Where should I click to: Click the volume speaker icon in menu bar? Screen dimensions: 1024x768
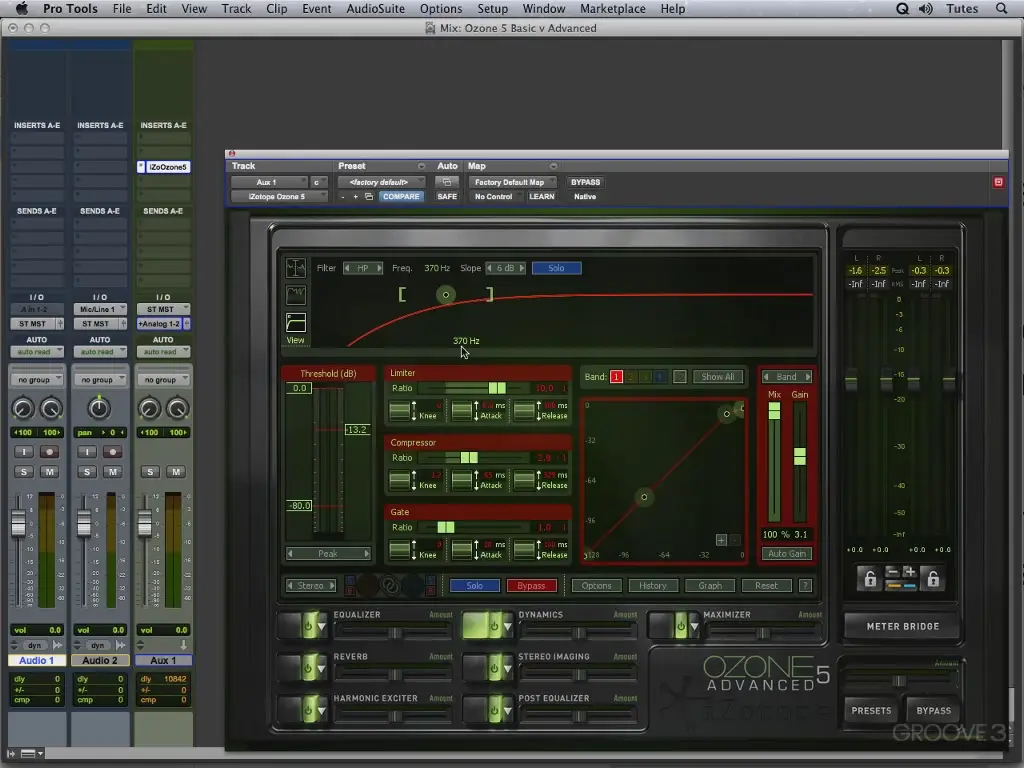[x=925, y=8]
